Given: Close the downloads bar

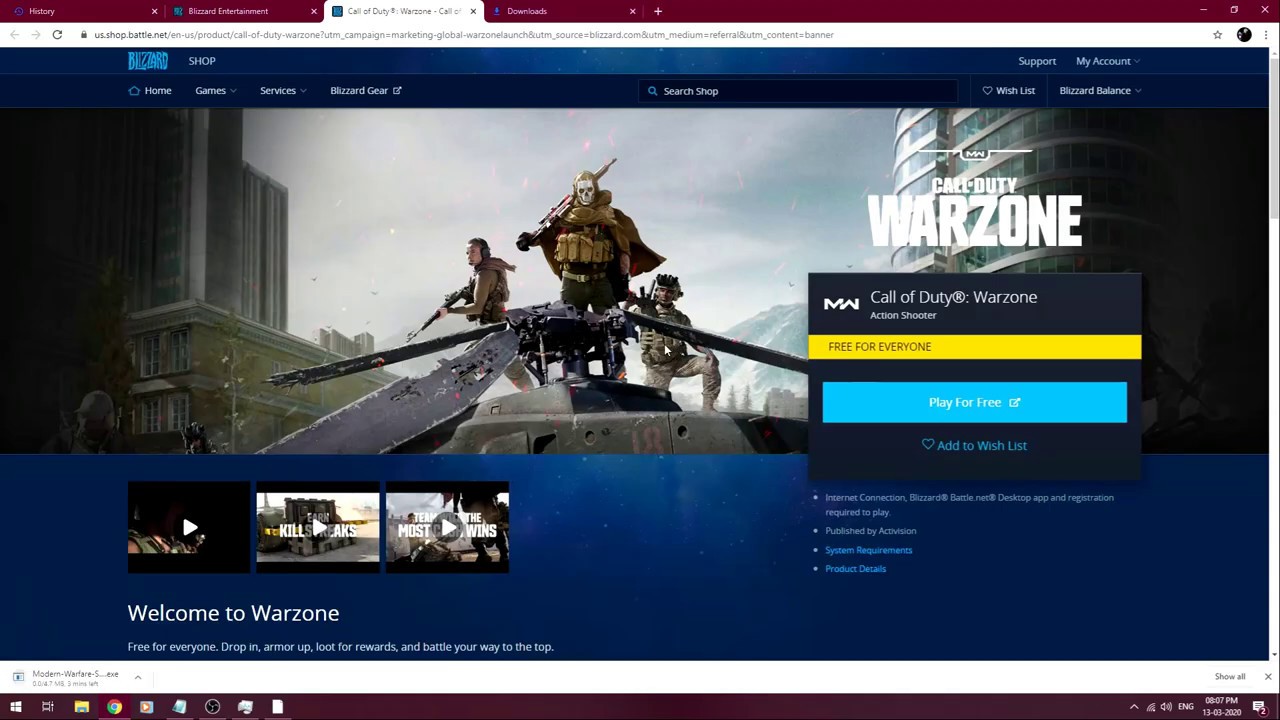Looking at the screenshot, I should [1267, 677].
